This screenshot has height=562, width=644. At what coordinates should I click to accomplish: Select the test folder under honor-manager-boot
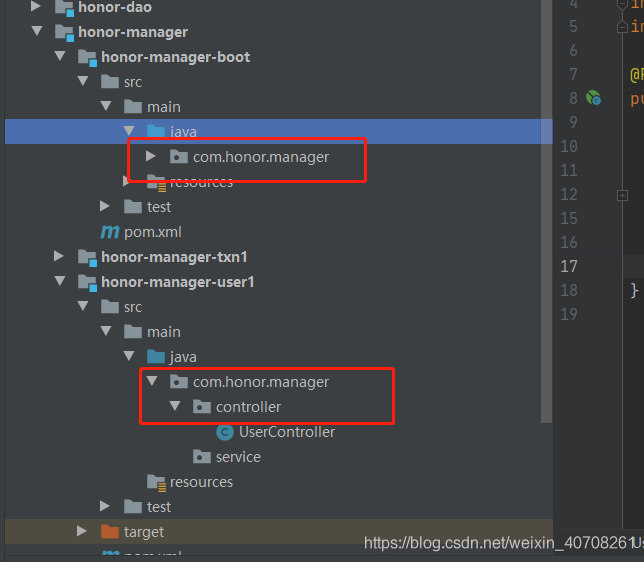tap(158, 207)
